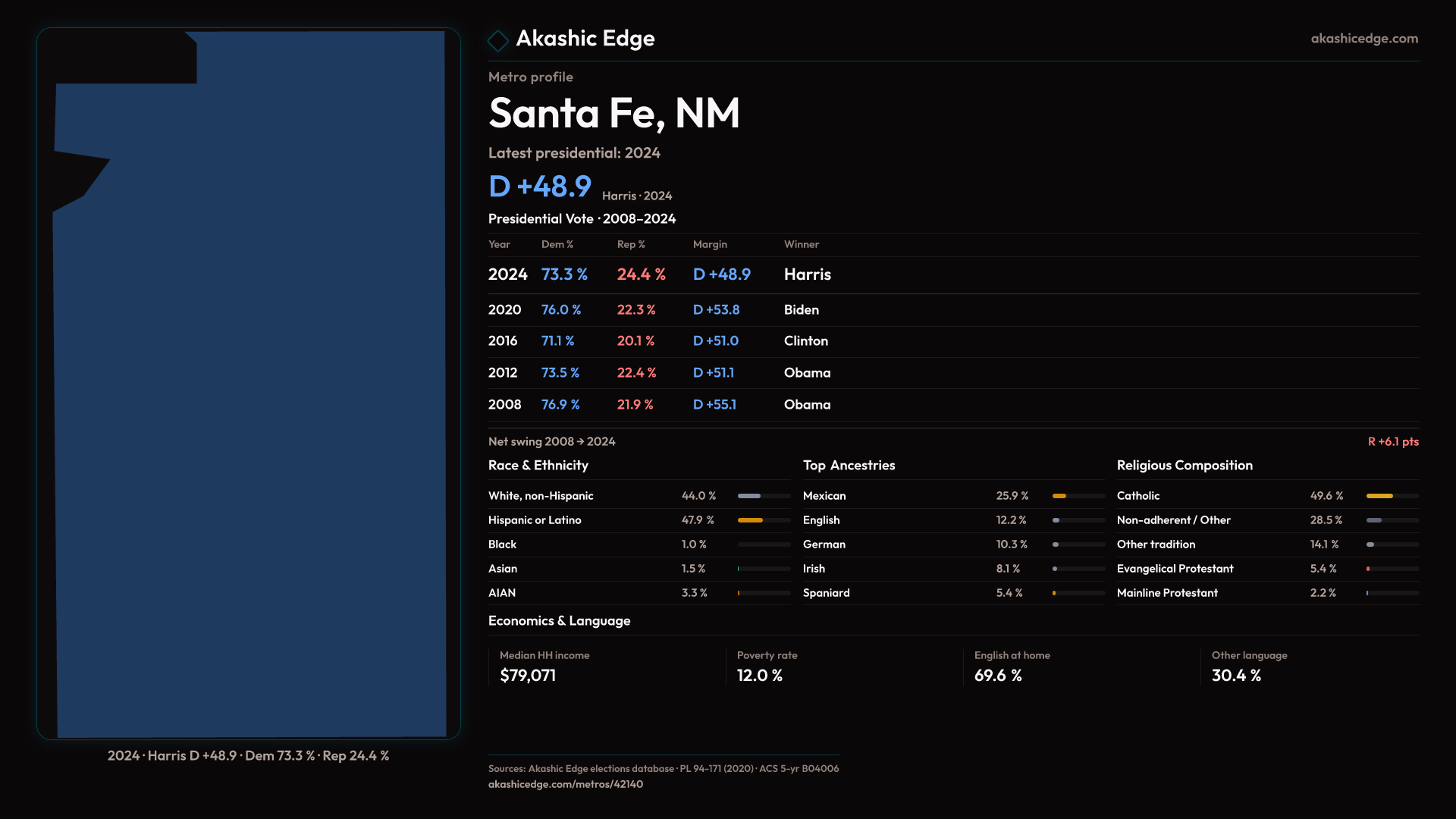Click the English at home stat card
Image resolution: width=1456 pixels, height=819 pixels.
coord(1012,666)
